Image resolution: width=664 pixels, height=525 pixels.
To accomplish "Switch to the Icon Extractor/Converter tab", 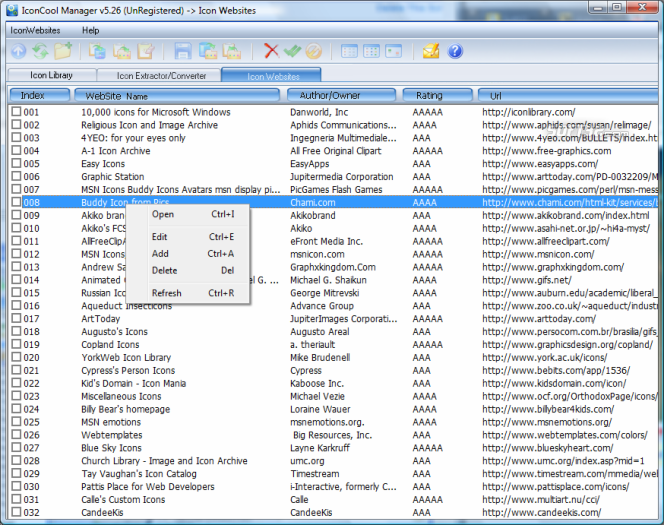I will click(x=161, y=75).
